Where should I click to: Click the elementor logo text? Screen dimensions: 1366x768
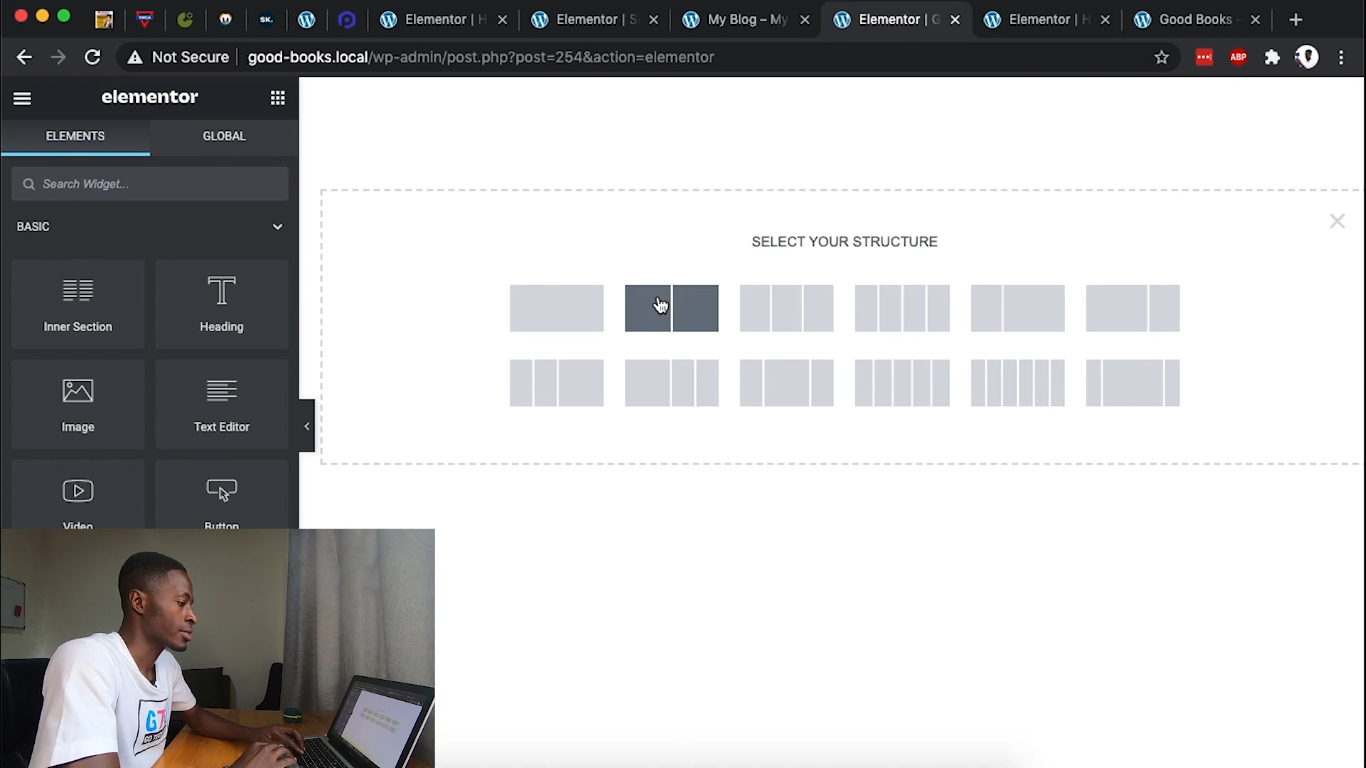click(150, 97)
